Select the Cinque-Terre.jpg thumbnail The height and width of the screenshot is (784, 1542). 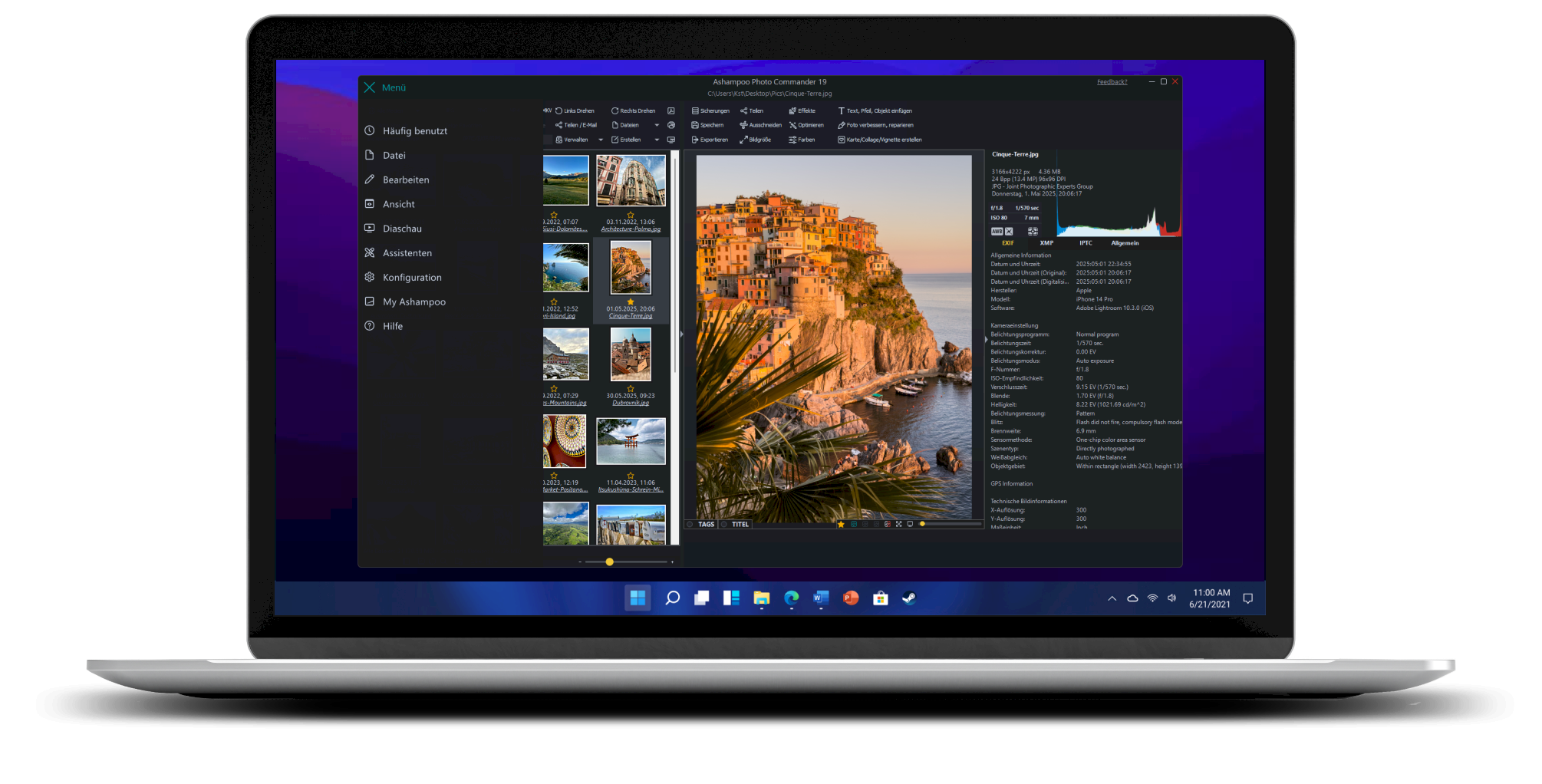coord(631,268)
